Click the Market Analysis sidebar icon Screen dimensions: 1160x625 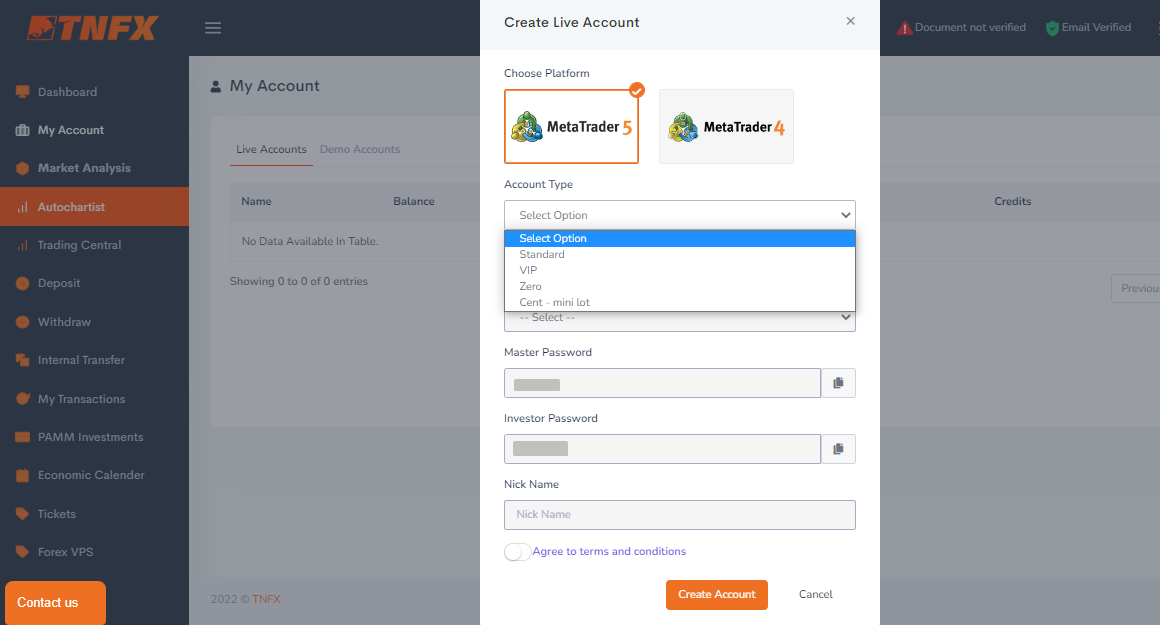tap(22, 168)
